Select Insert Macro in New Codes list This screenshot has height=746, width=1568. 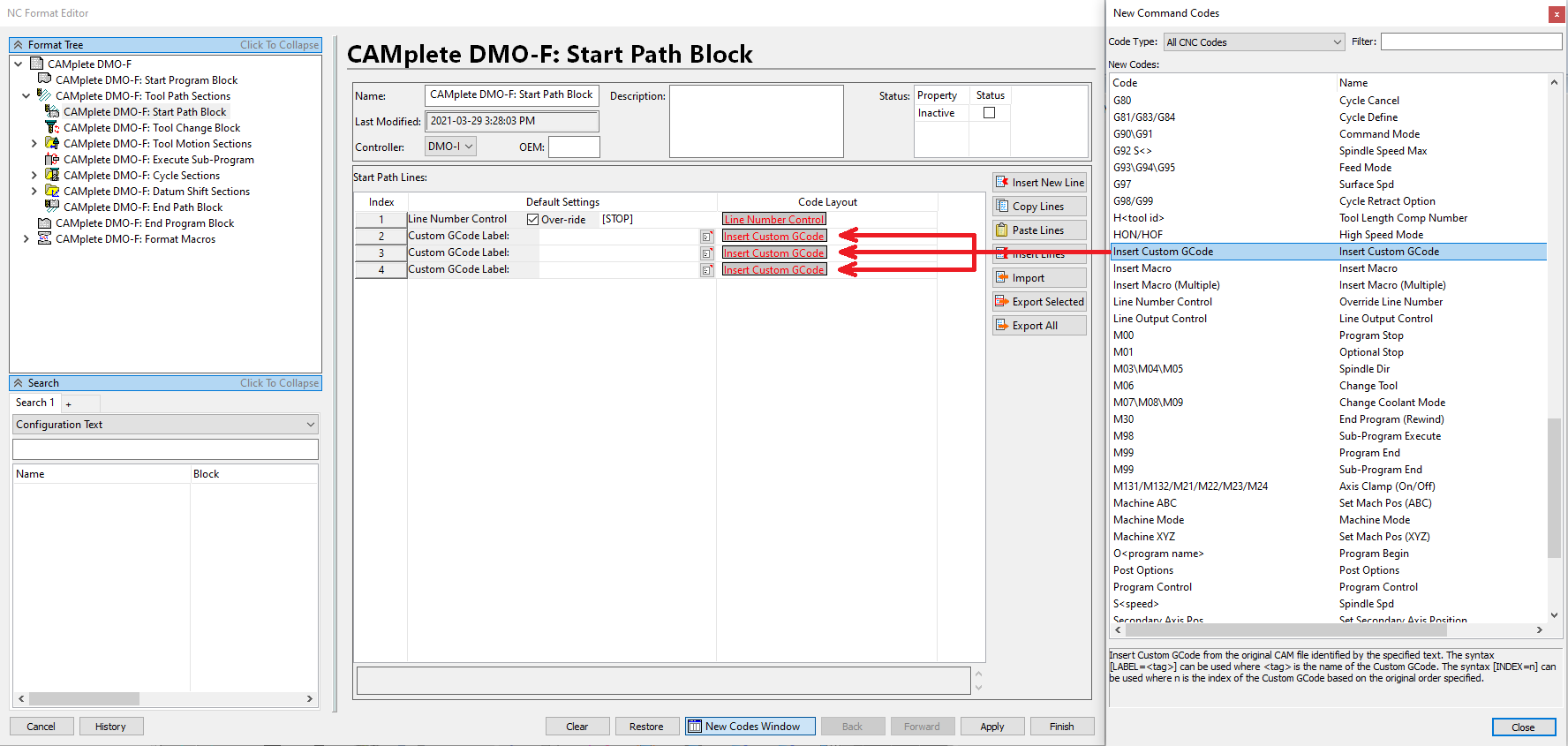coord(1329,268)
